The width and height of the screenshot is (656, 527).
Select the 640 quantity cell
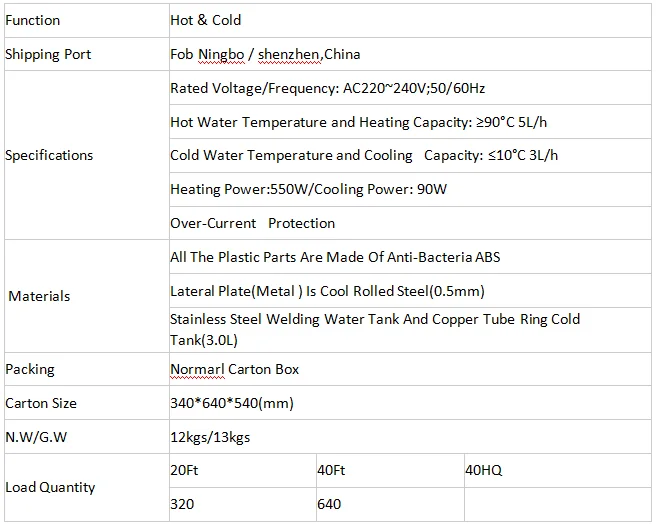pos(329,504)
